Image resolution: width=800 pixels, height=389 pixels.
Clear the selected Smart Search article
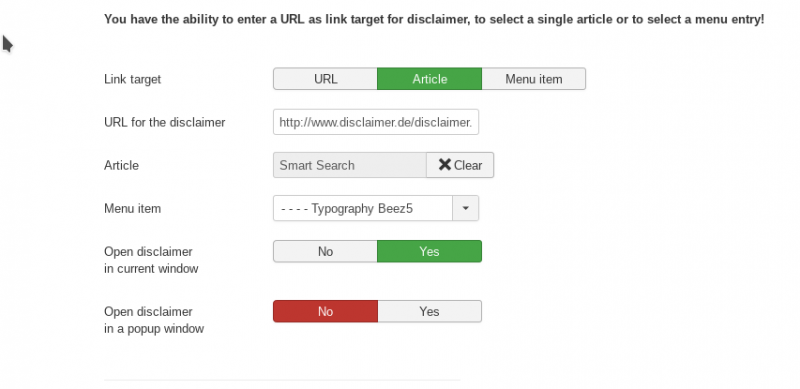coord(460,165)
